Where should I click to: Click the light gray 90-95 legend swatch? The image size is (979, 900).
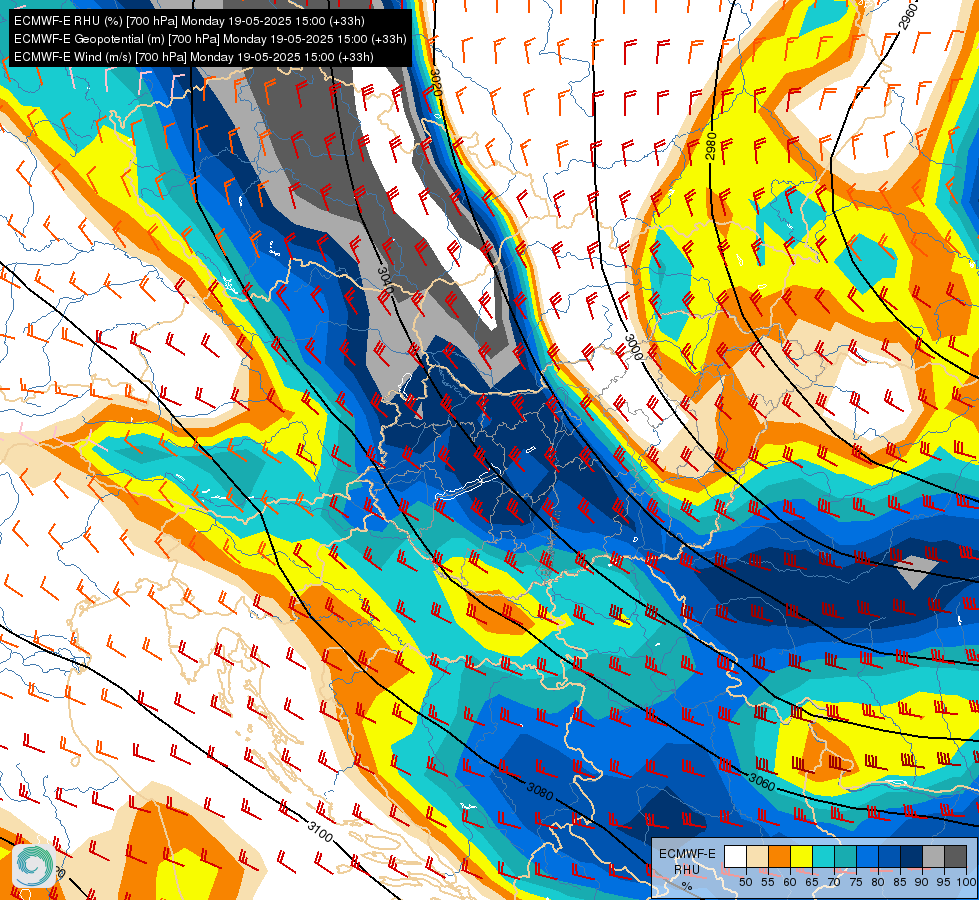click(933, 857)
